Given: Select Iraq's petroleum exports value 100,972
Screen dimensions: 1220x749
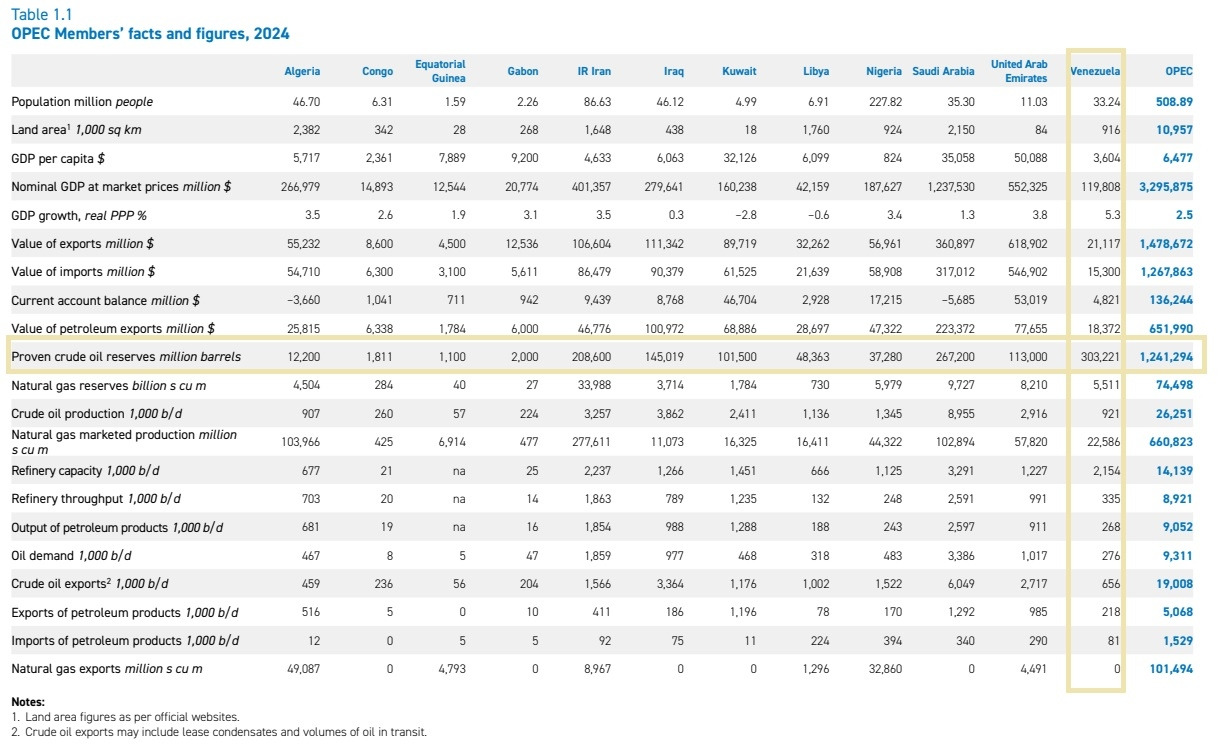Looking at the screenshot, I should coord(665,328).
